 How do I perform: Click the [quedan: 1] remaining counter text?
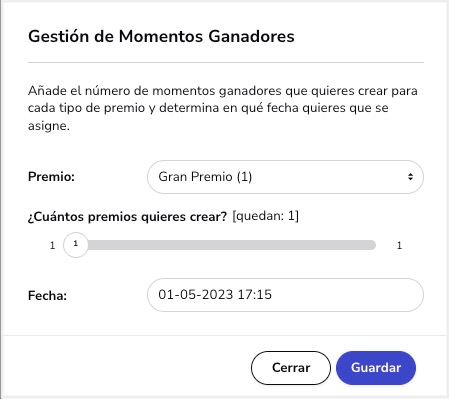pos(265,216)
